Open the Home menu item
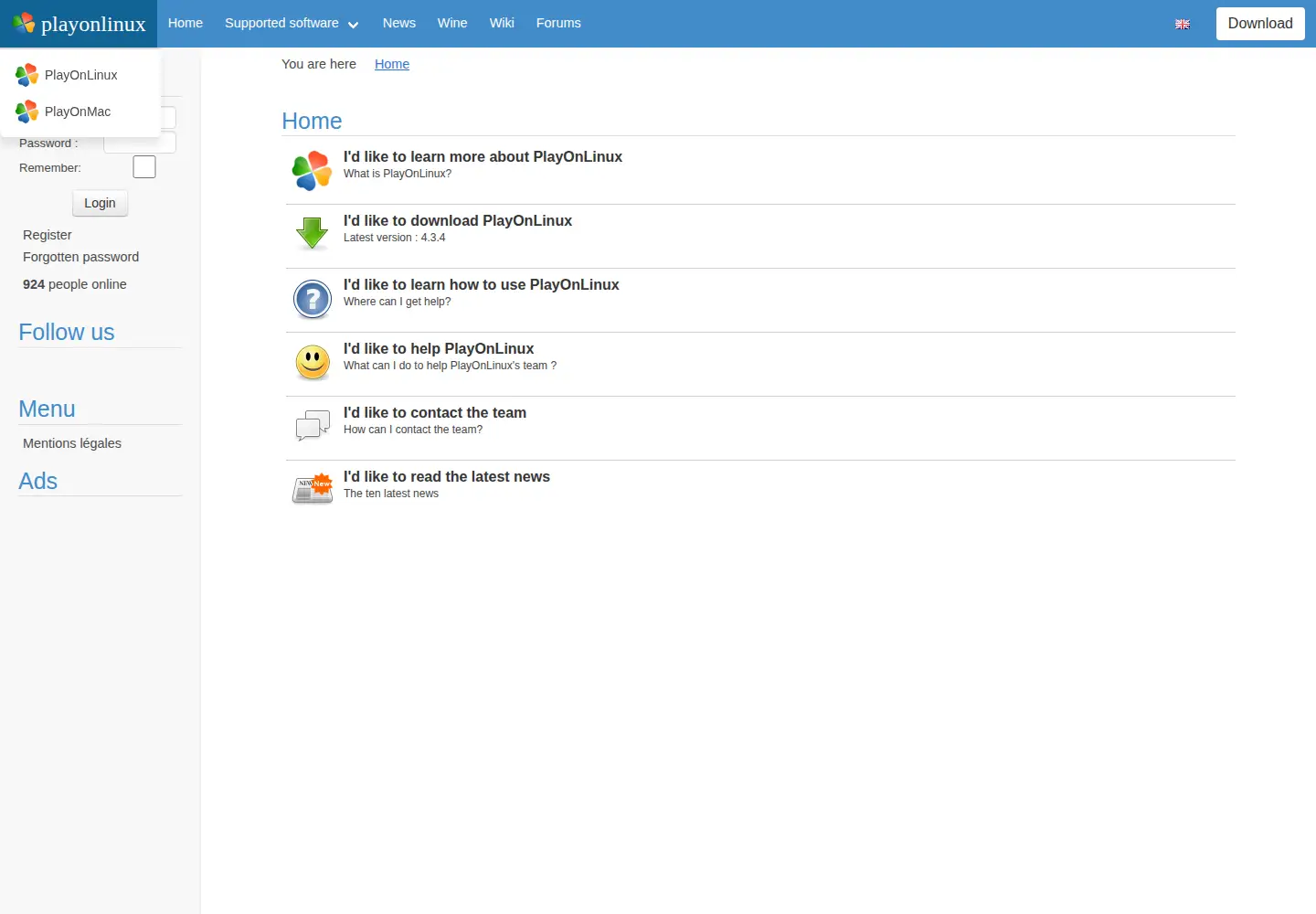 (186, 23)
